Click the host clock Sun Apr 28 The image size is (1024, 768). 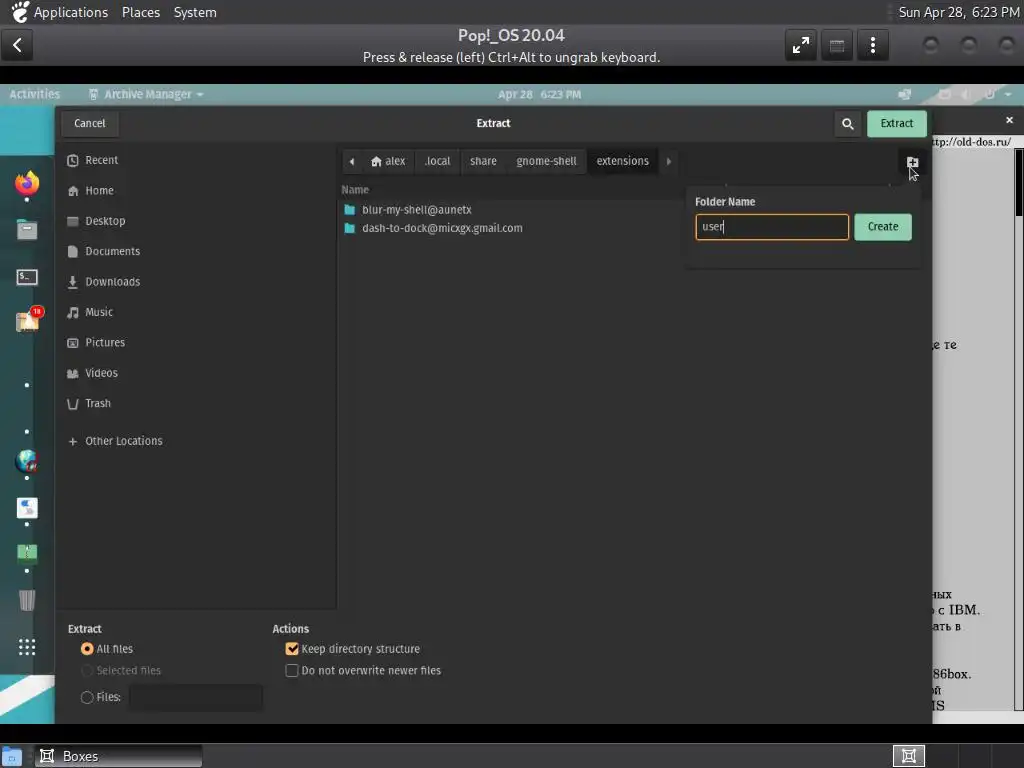958,12
